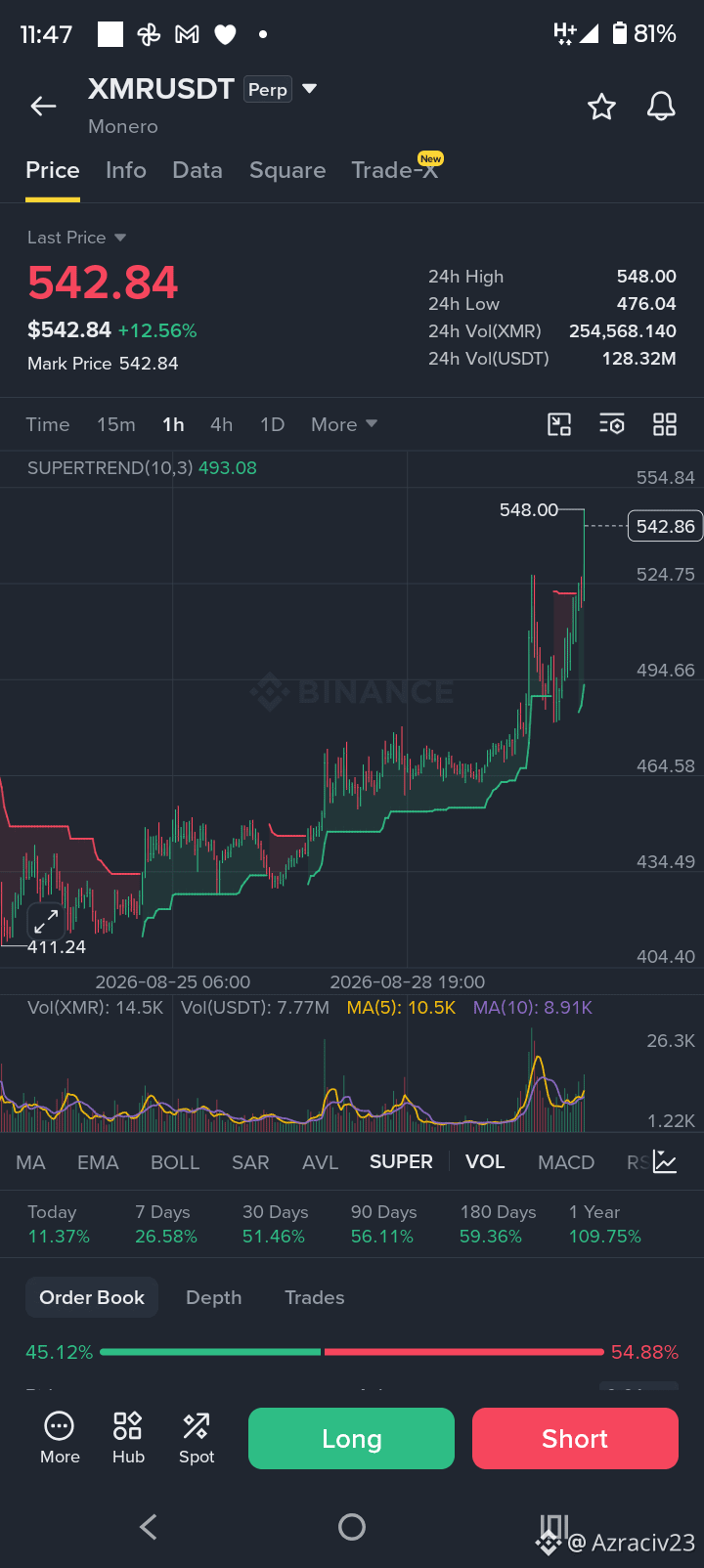Open the Last Price type dropdown
This screenshot has width=704, height=1568.
pyautogui.click(x=77, y=238)
